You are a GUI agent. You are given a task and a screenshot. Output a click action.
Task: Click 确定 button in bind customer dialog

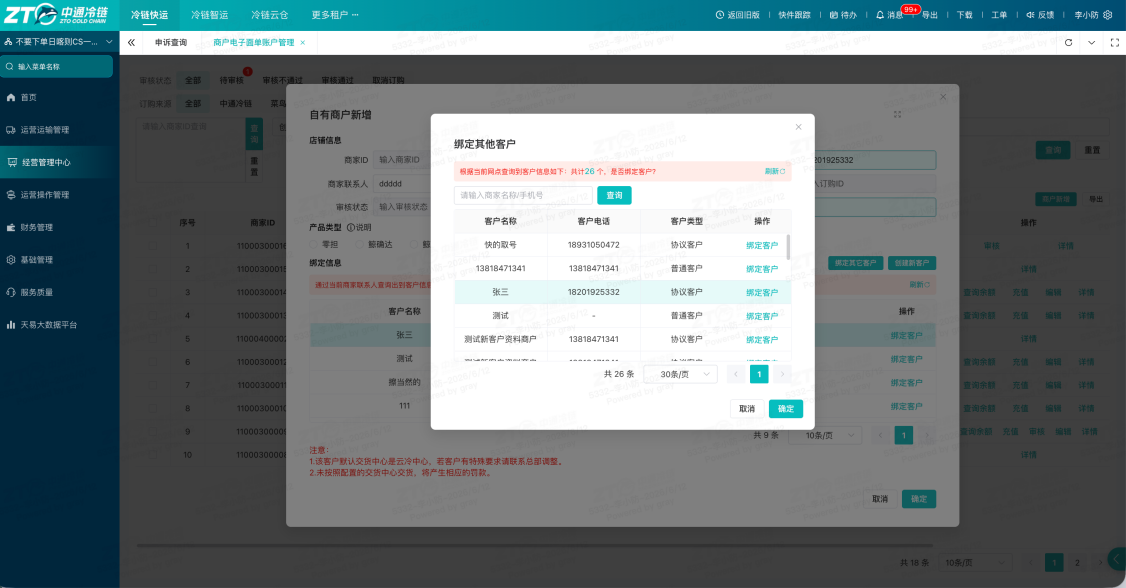[x=786, y=409]
